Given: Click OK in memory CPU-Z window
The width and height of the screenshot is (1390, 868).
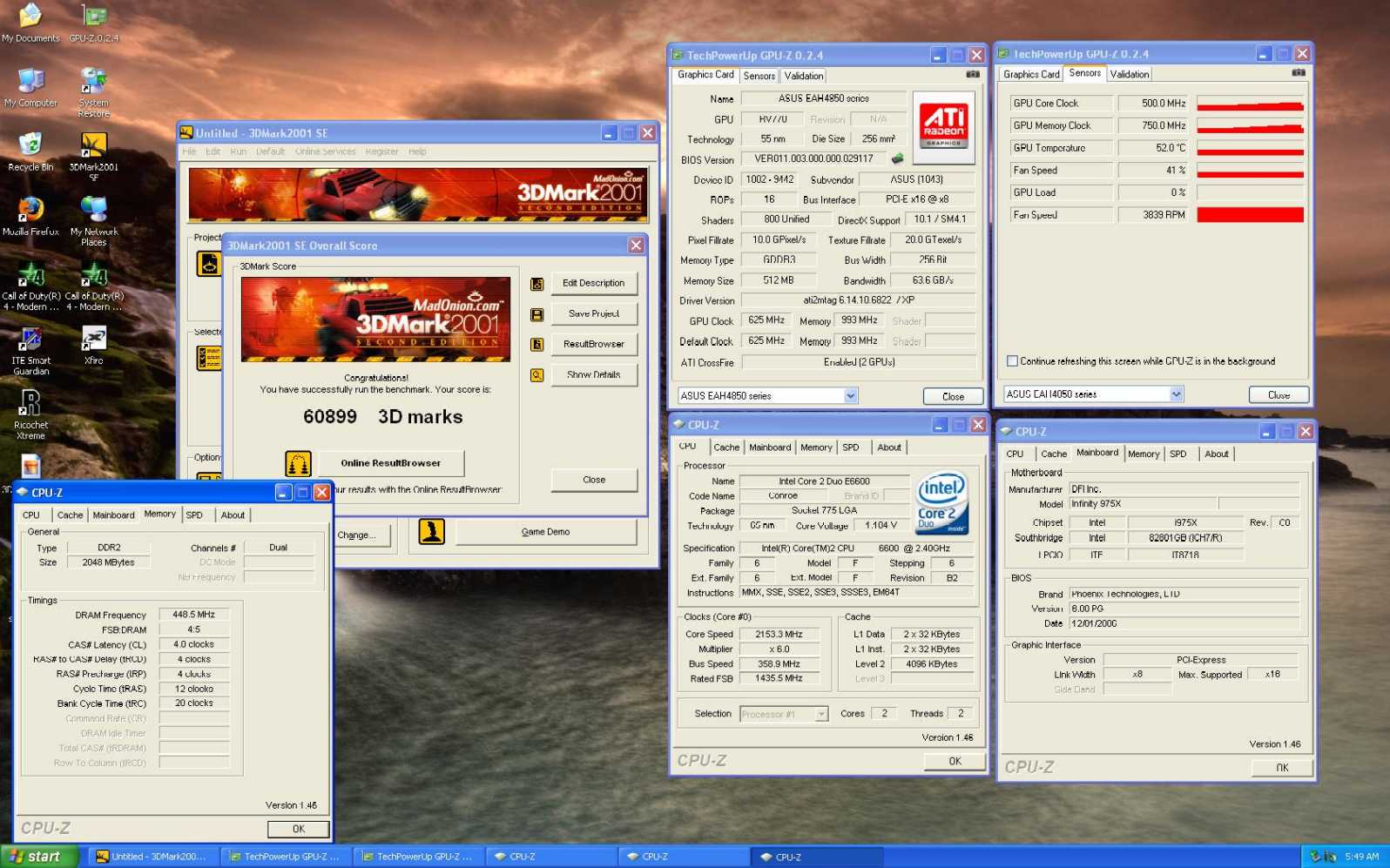Looking at the screenshot, I should (x=298, y=830).
